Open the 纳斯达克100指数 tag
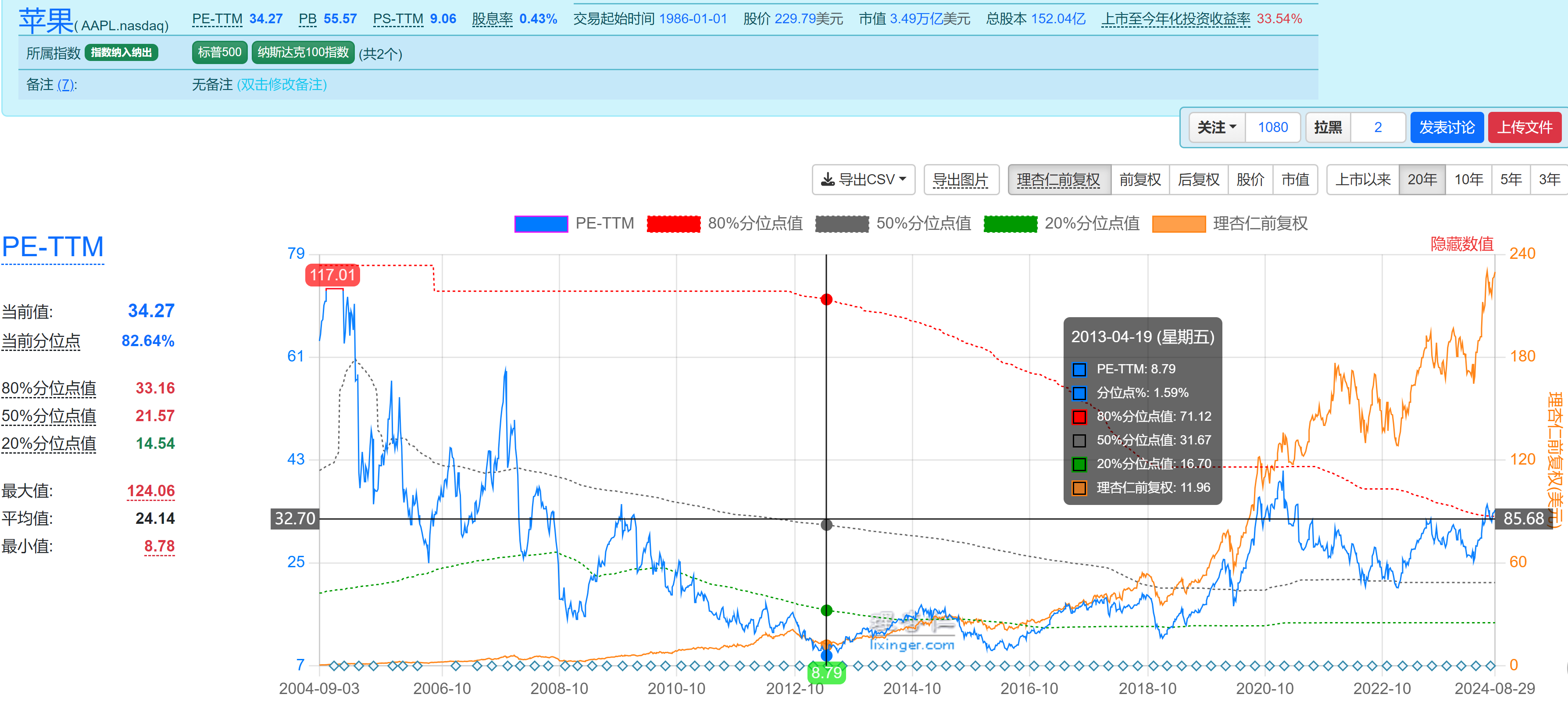This screenshot has width=1568, height=705. coord(303,52)
